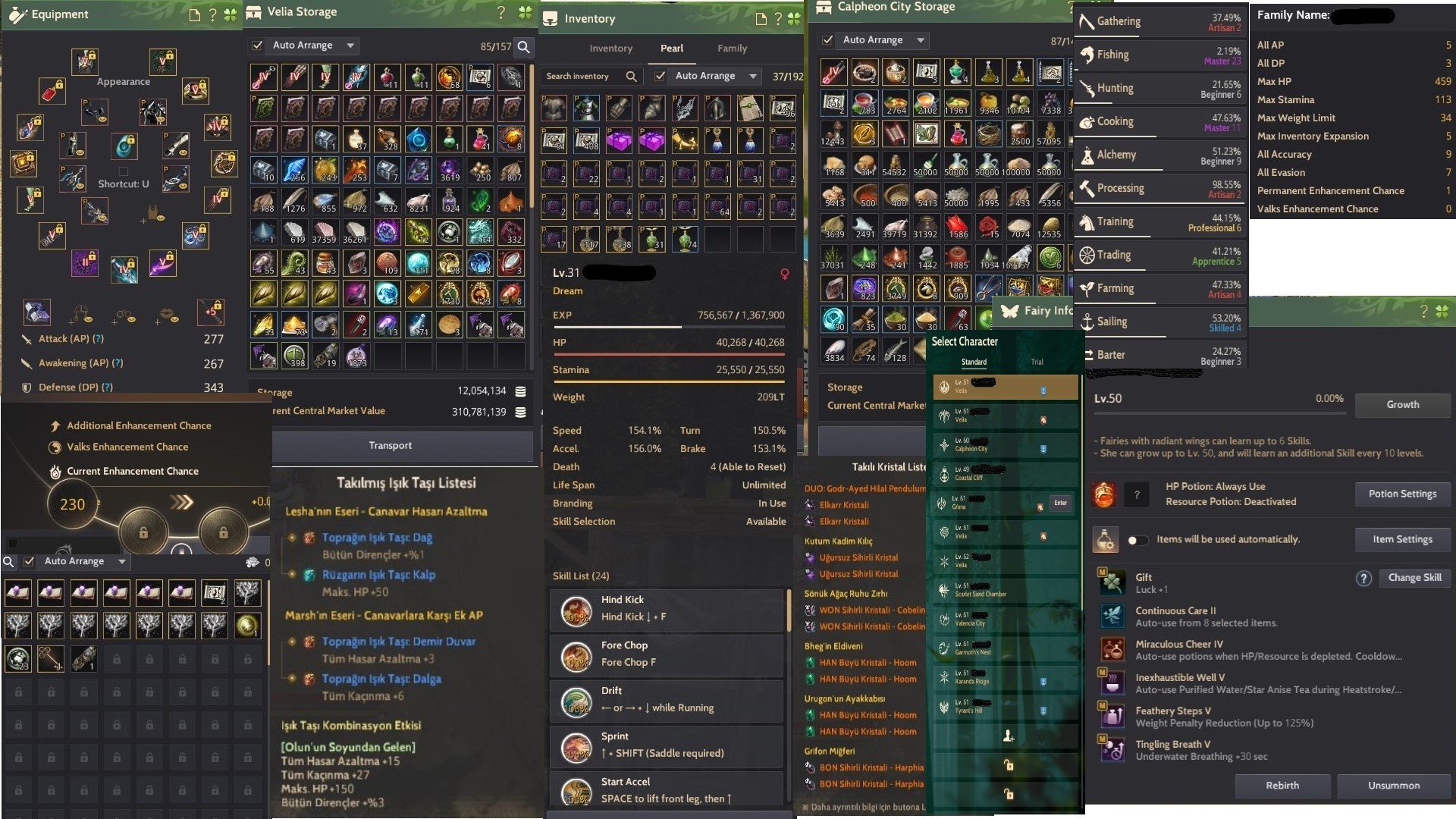The image size is (1456, 819).
Task: Switch to the Family inventory tab
Action: [732, 48]
